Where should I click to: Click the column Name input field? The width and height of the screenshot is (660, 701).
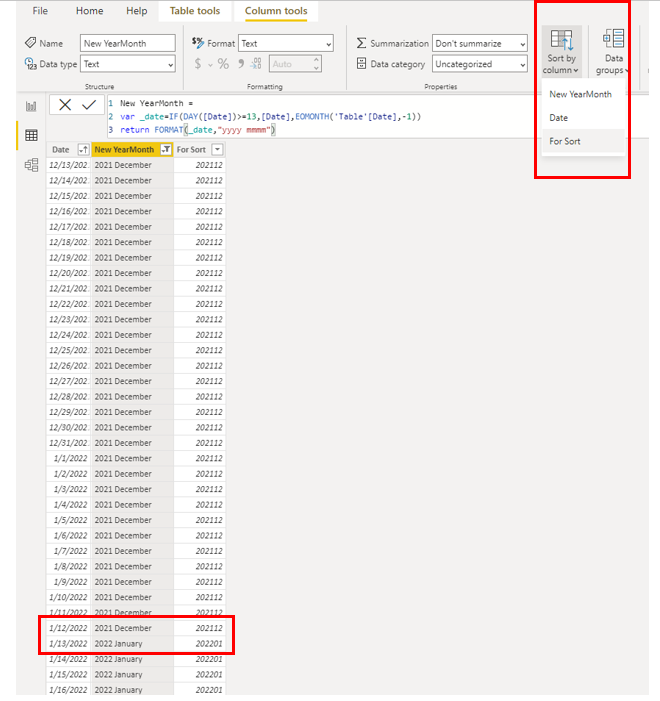coord(128,43)
